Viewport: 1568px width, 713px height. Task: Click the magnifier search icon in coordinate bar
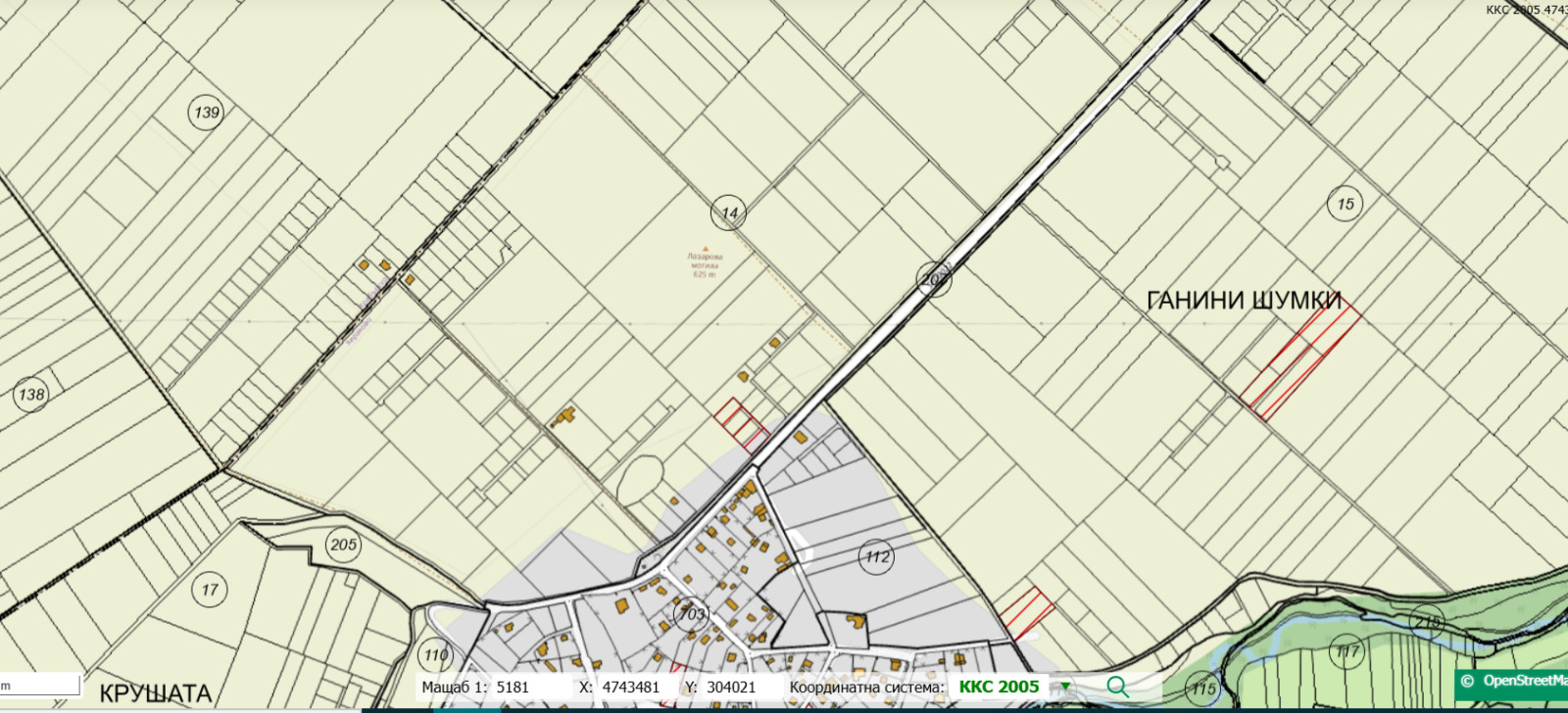pyautogui.click(x=1117, y=687)
